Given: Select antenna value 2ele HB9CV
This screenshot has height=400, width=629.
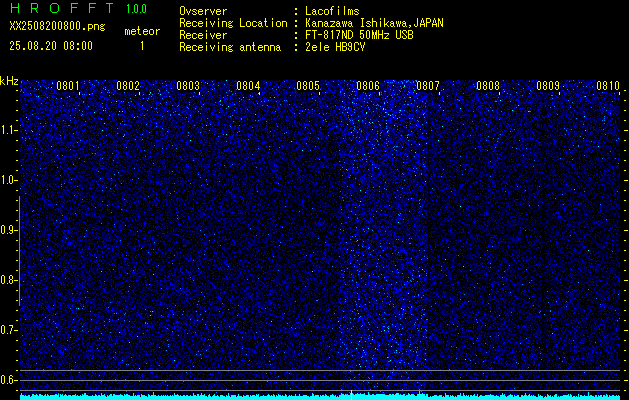Looking at the screenshot, I should (335, 47).
